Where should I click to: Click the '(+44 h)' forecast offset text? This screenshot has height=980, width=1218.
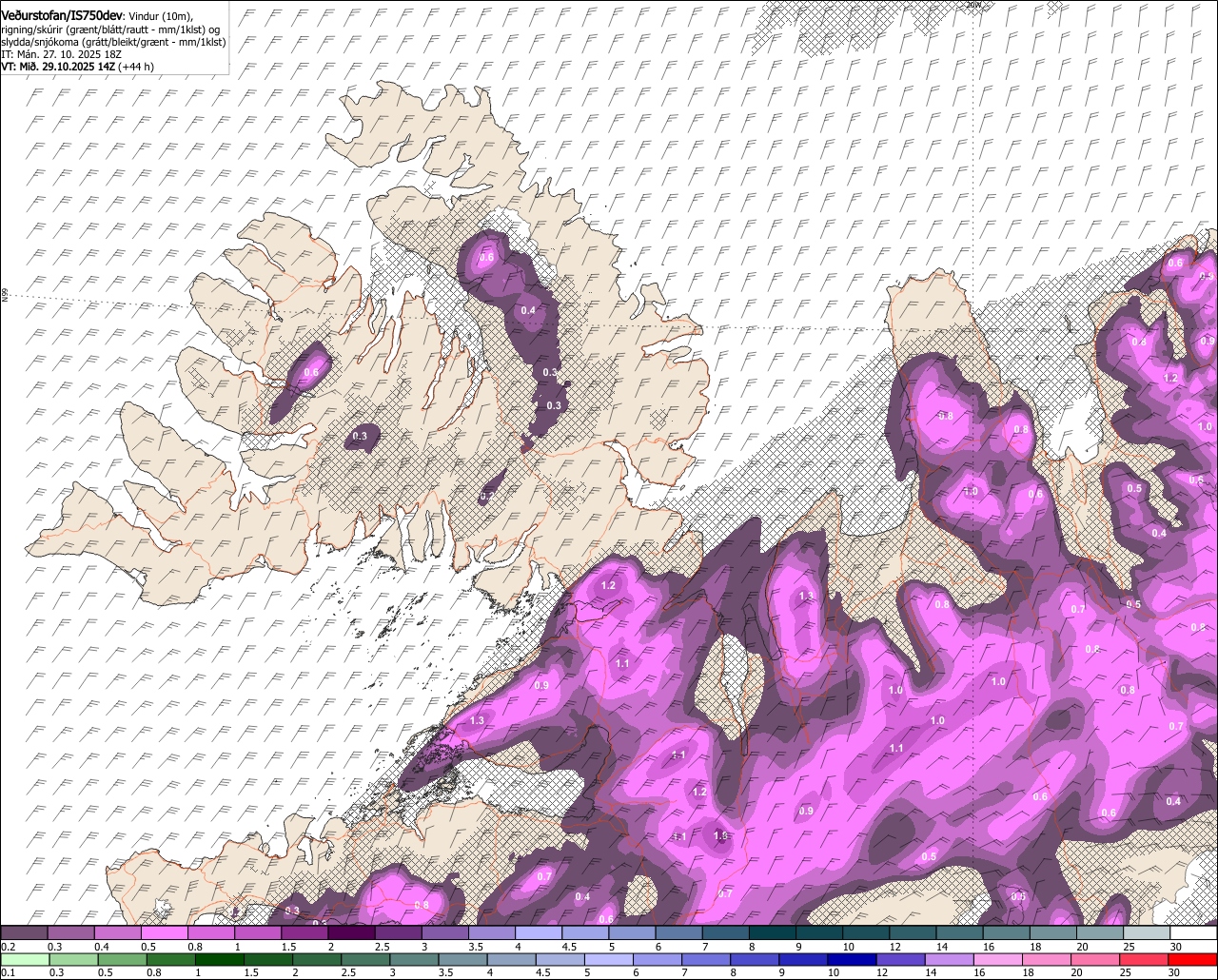136,67
